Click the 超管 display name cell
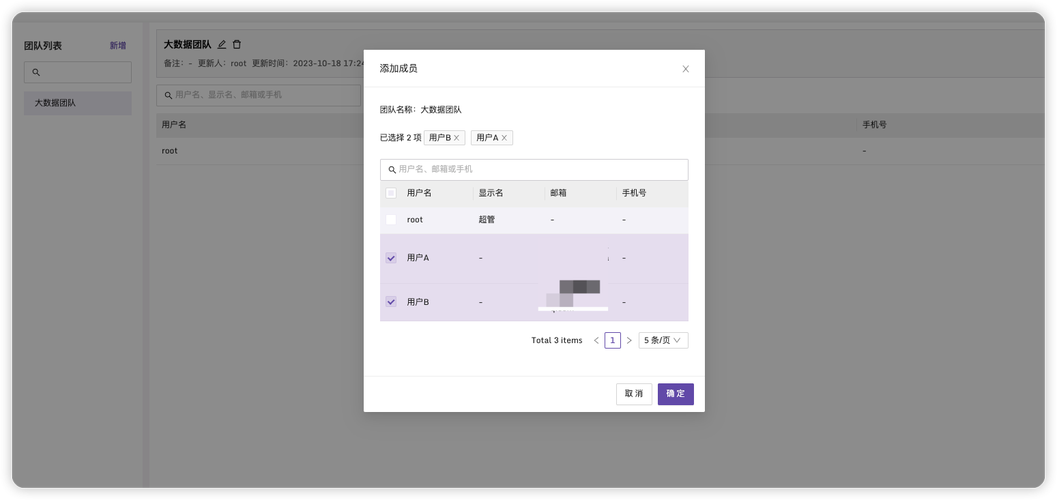The width and height of the screenshot is (1057, 500). (x=486, y=220)
